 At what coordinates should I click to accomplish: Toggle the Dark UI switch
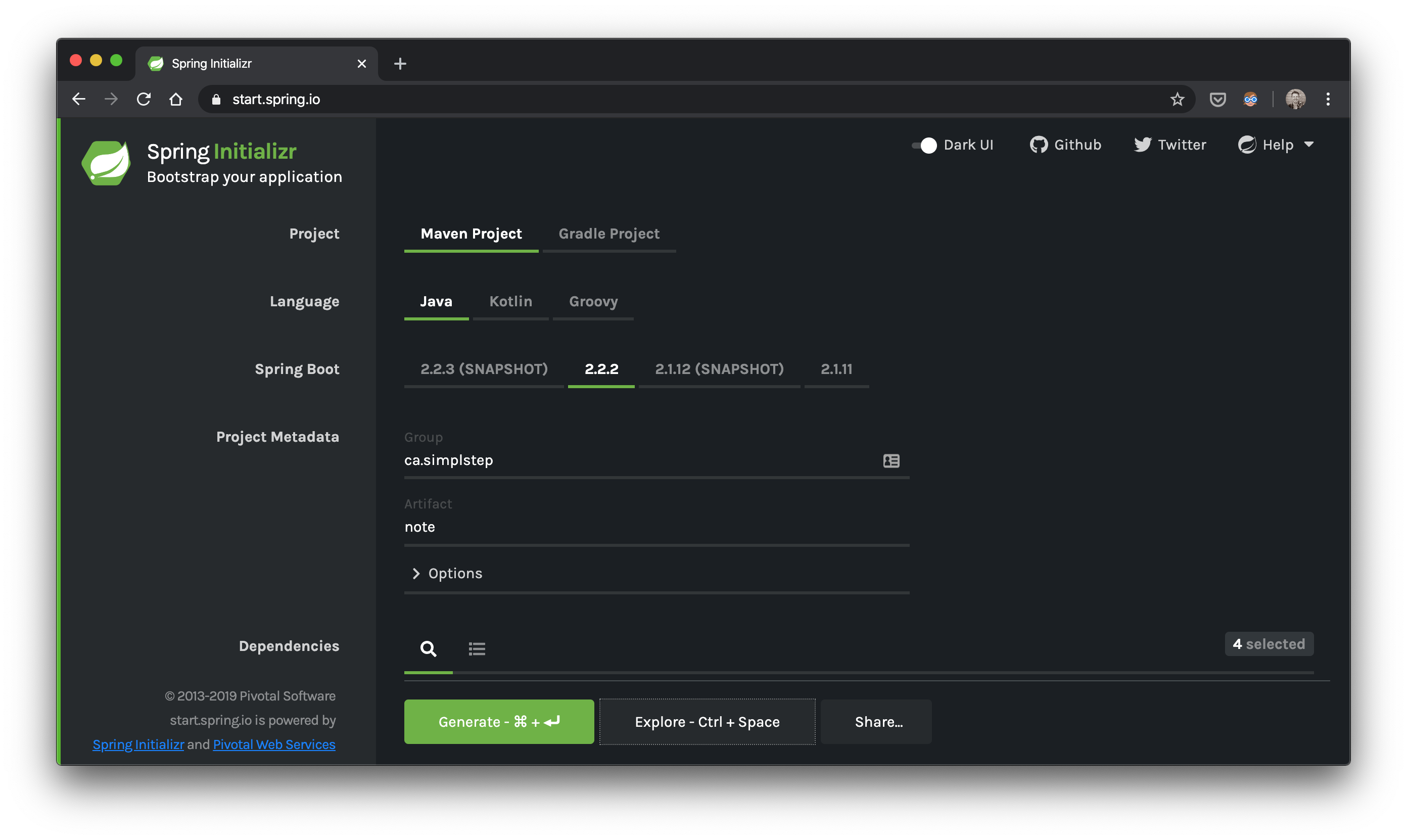point(924,146)
